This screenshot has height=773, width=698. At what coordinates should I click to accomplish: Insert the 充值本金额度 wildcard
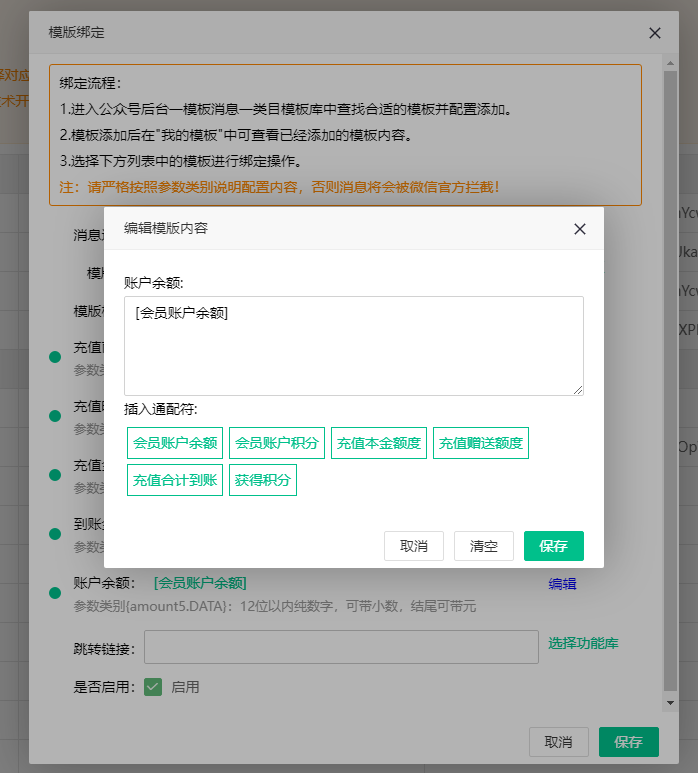coord(379,443)
